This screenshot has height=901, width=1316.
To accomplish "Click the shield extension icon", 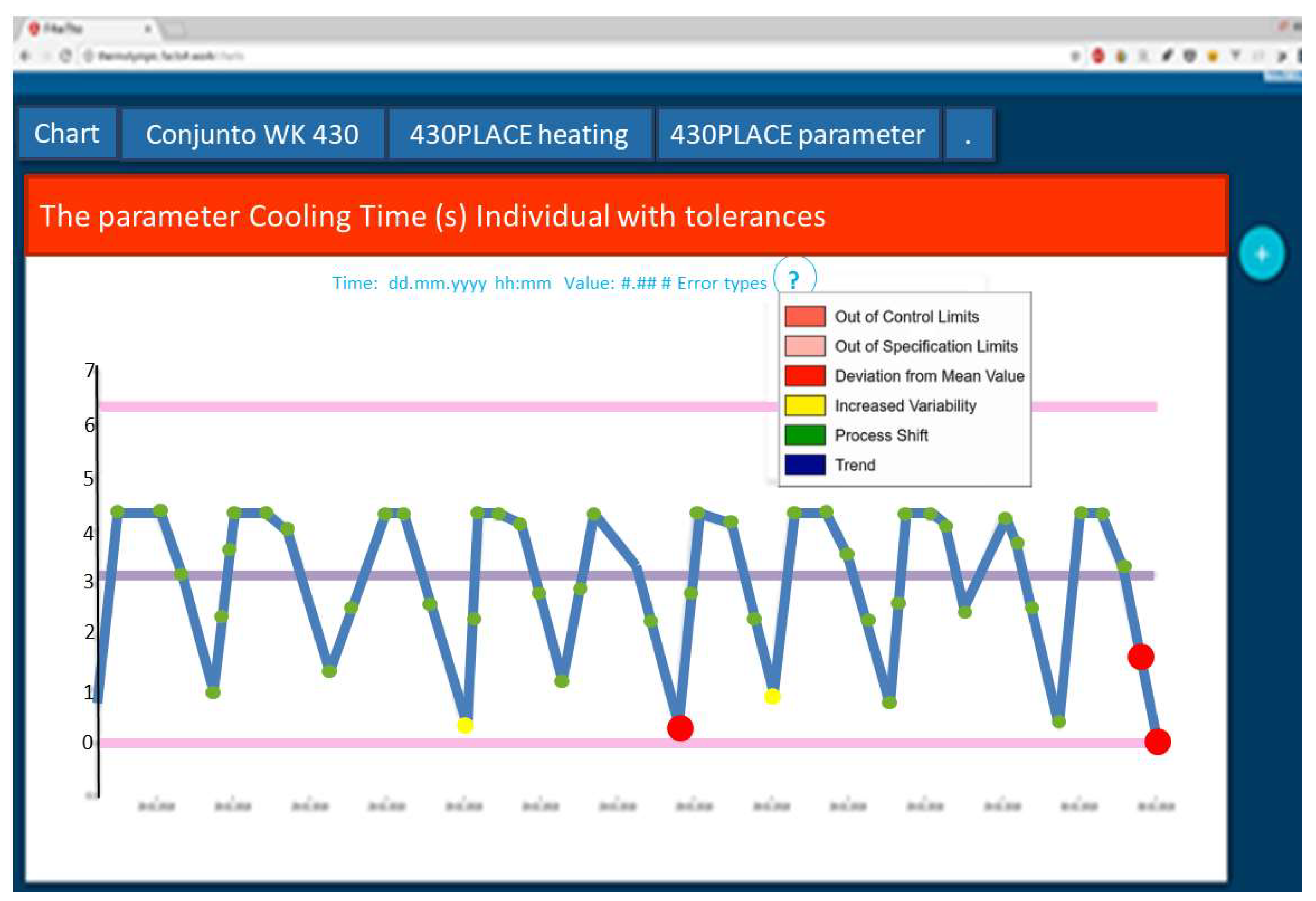I will coord(1189,56).
